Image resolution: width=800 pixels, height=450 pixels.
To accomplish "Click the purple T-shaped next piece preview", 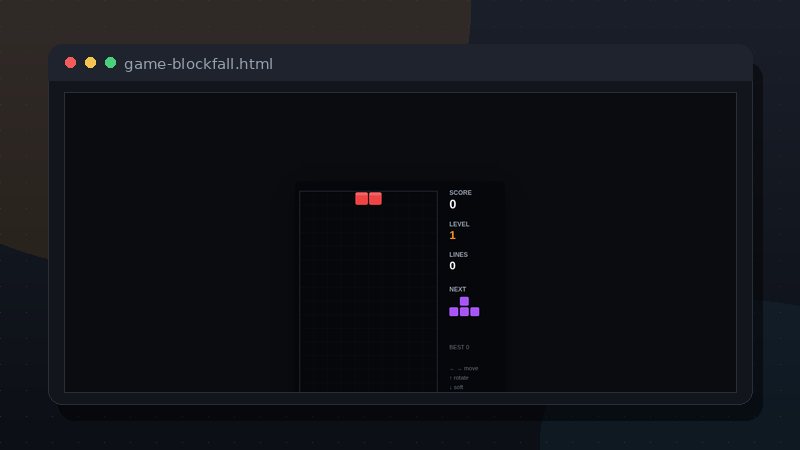I will click(x=464, y=307).
